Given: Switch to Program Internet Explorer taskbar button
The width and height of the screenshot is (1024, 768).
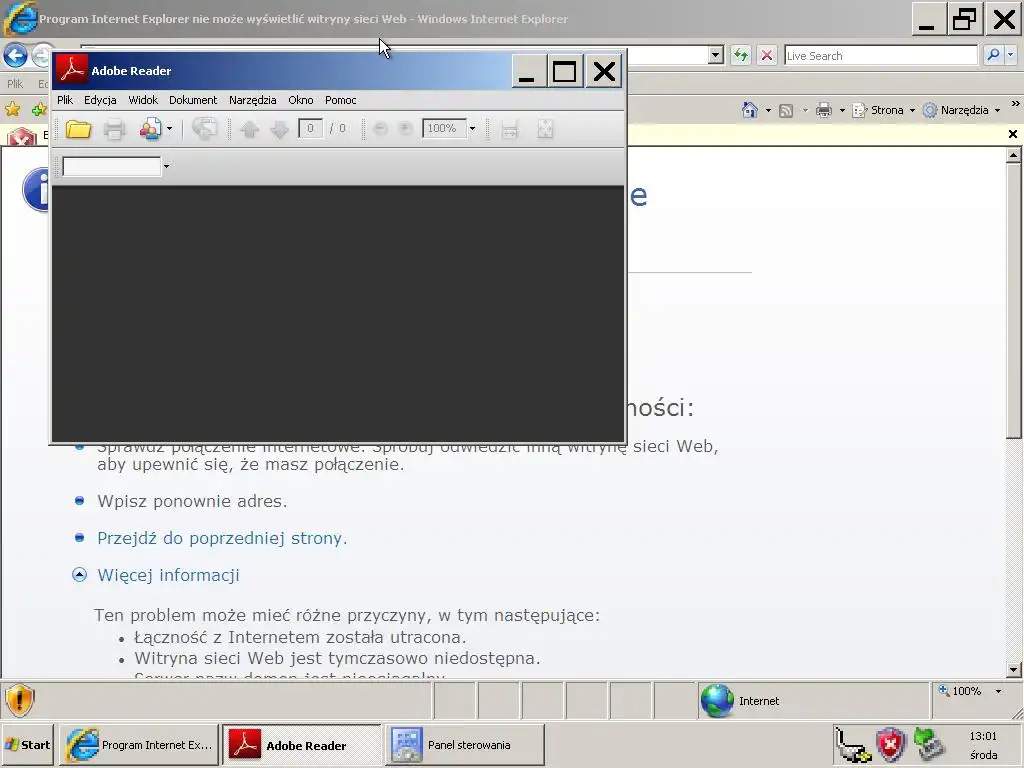Looking at the screenshot, I should click(140, 744).
